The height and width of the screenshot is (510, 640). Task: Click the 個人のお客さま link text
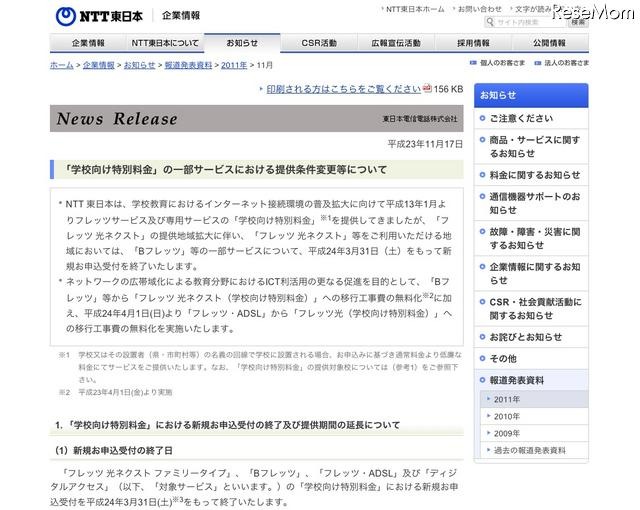(x=502, y=63)
